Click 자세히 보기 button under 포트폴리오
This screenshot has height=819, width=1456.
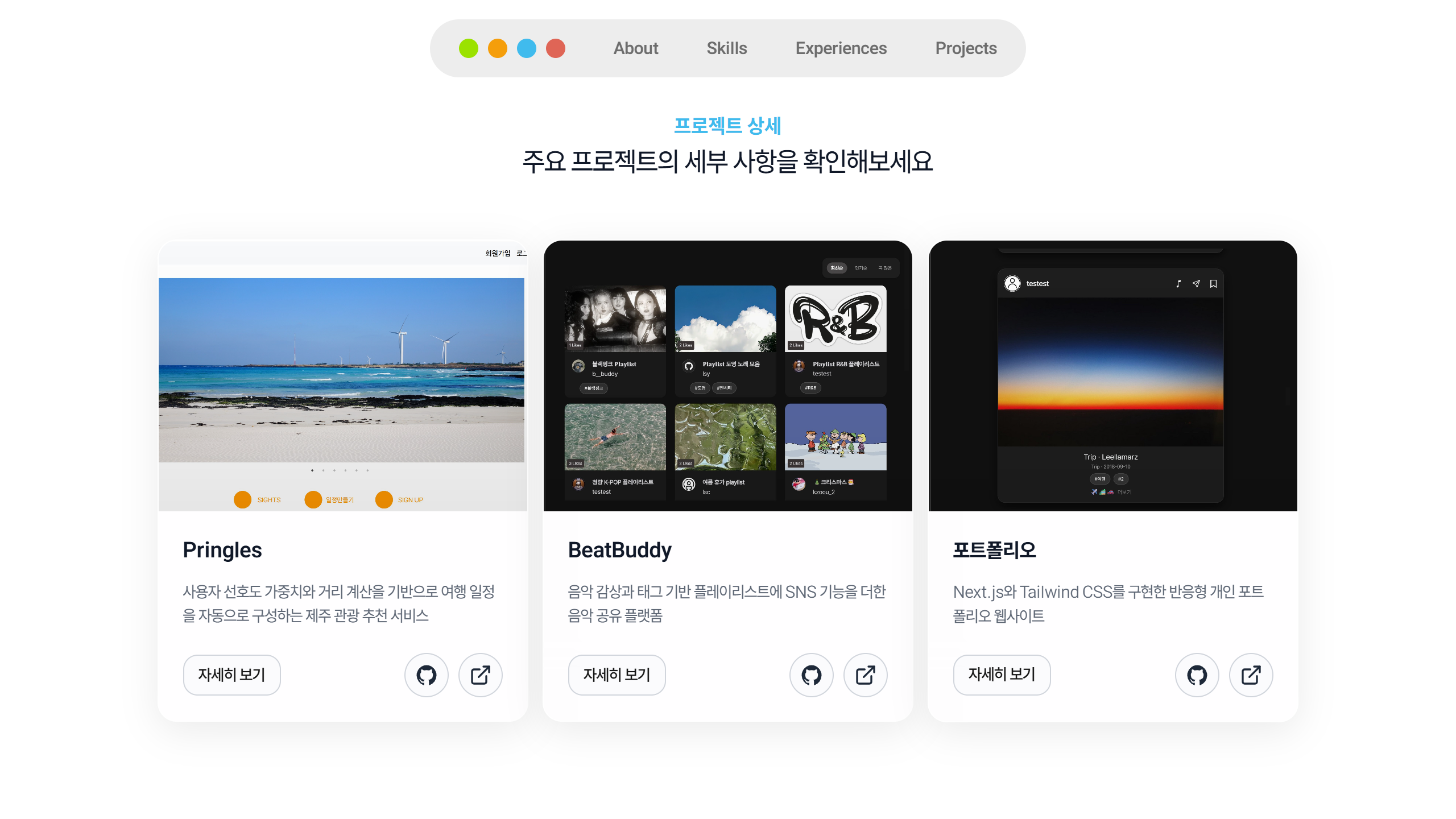pyautogui.click(x=1002, y=675)
